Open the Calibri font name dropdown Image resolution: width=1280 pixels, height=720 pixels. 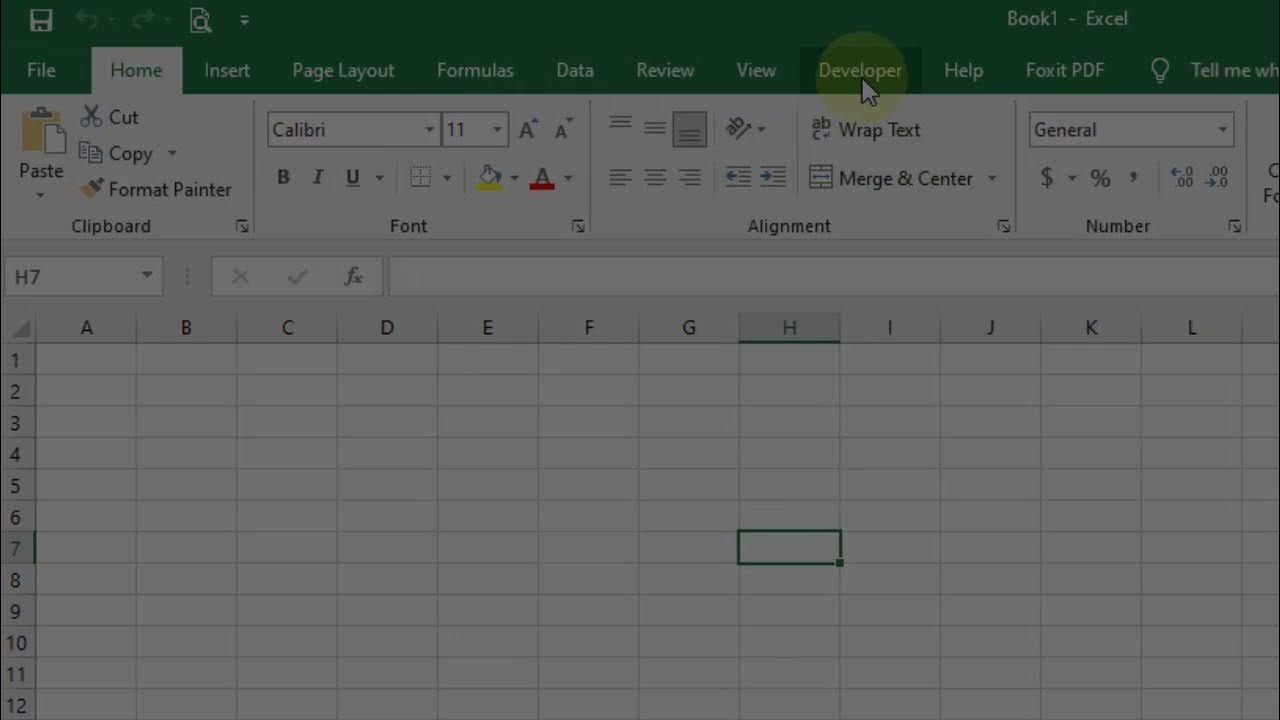coord(429,130)
